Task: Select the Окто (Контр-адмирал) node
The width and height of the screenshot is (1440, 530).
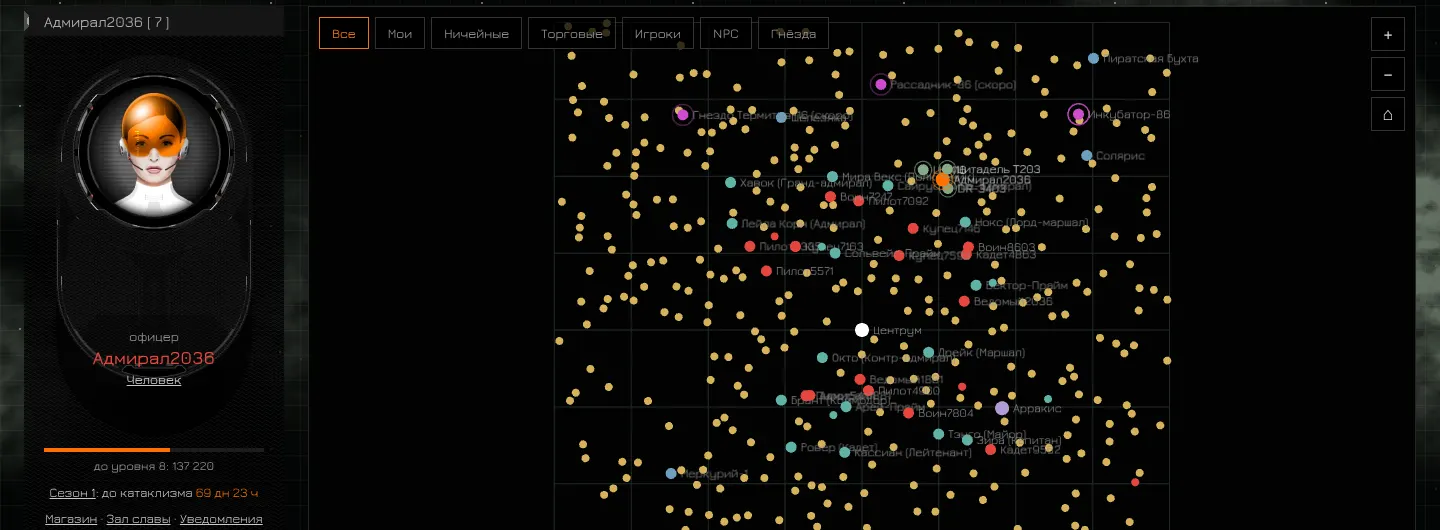Action: 822,357
